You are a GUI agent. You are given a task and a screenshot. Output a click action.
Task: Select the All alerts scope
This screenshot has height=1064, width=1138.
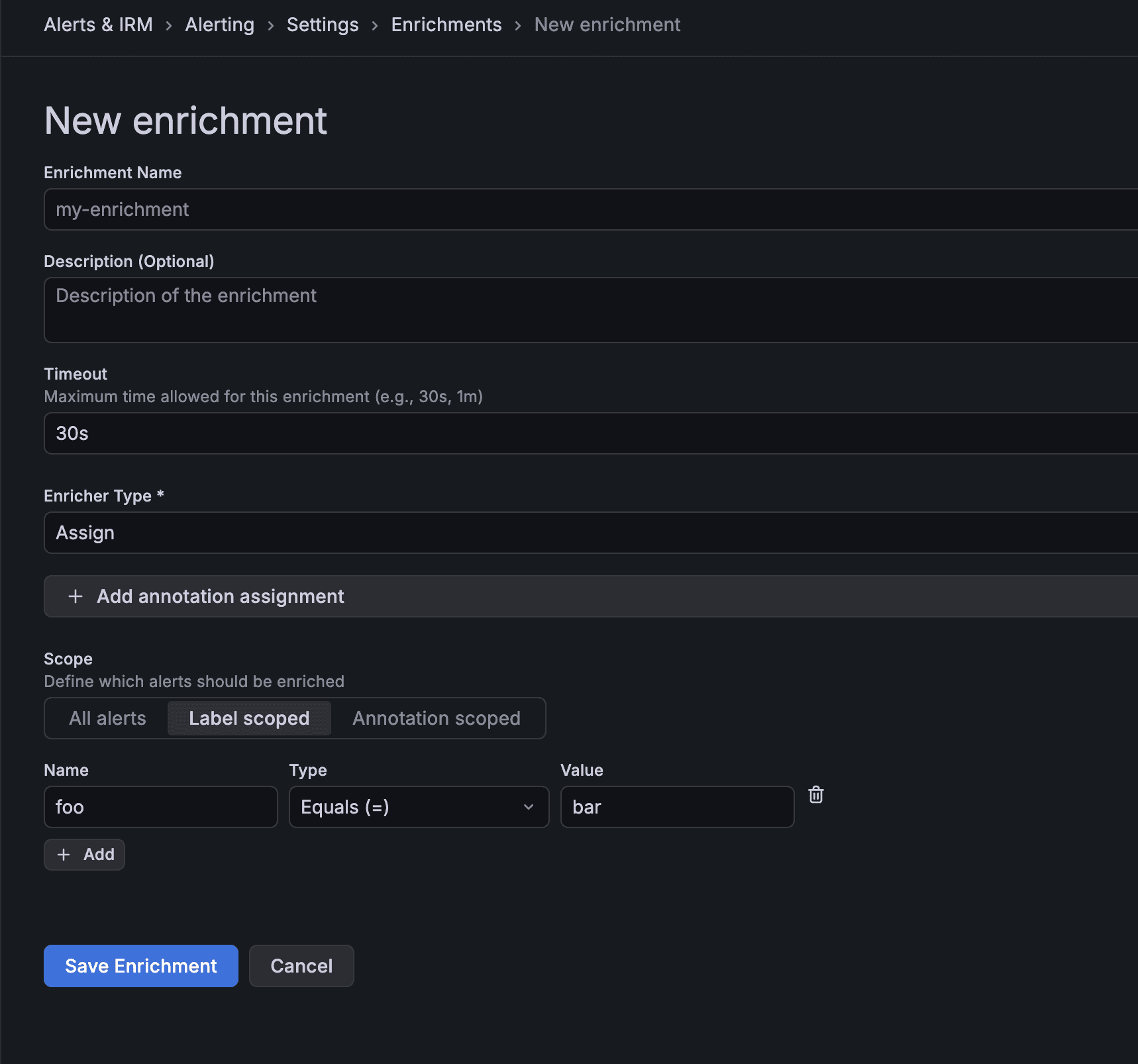[x=107, y=718]
